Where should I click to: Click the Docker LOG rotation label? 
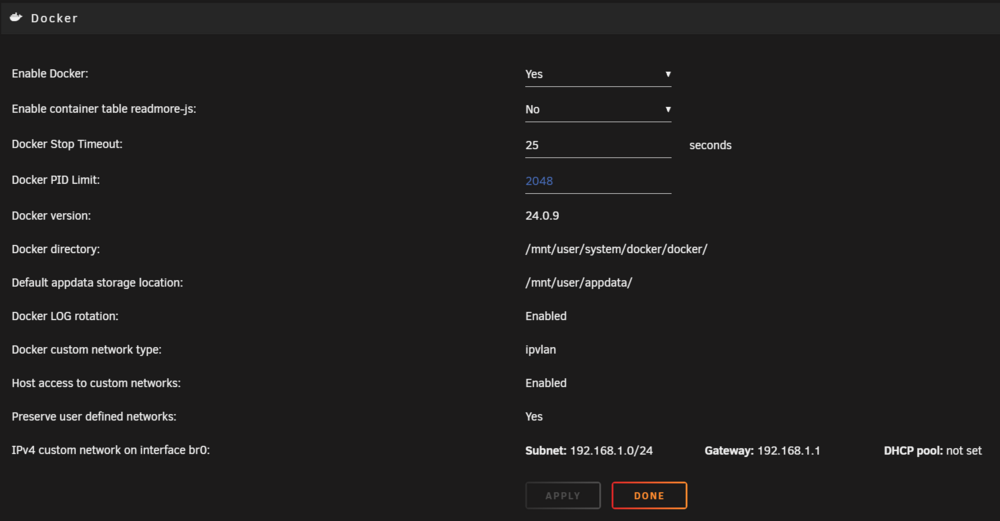[x=65, y=316]
